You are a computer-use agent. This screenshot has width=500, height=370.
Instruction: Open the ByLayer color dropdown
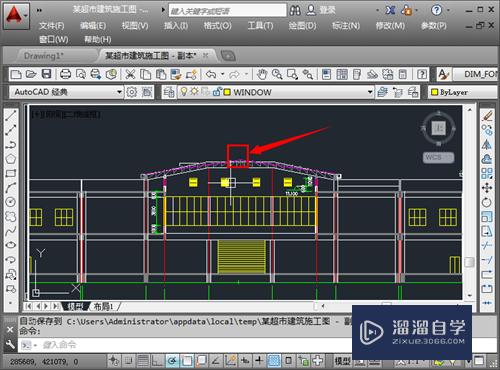pos(464,92)
